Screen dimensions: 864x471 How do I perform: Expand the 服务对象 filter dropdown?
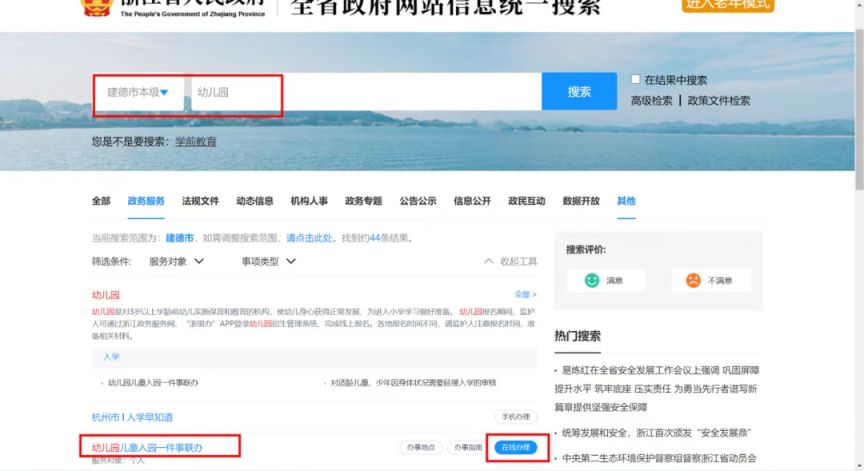pyautogui.click(x=176, y=261)
